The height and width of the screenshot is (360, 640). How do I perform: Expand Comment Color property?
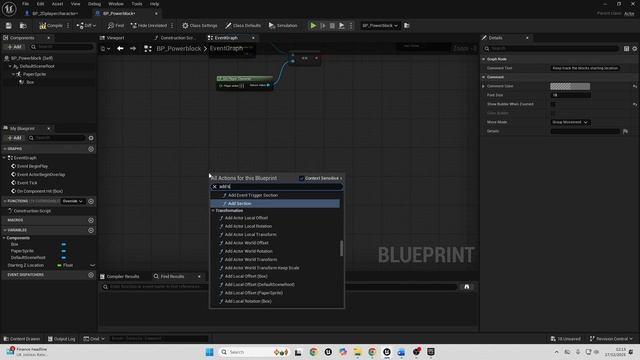483,86
